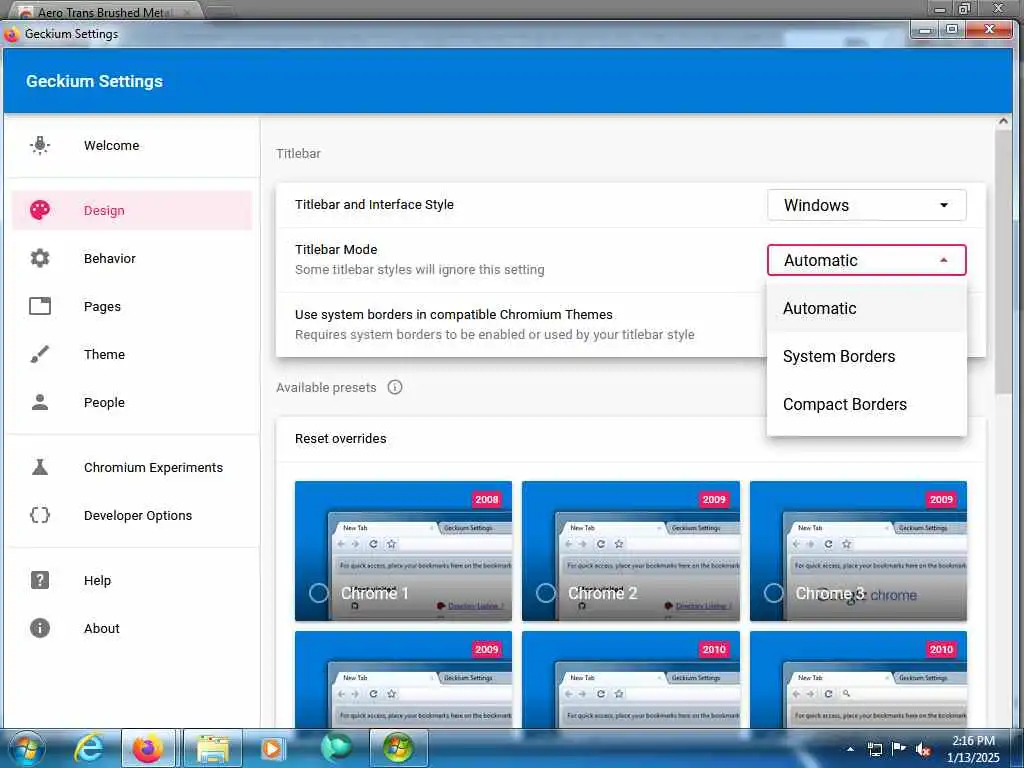The image size is (1024, 768).
Task: Open the Windows Start orb
Action: (27, 748)
